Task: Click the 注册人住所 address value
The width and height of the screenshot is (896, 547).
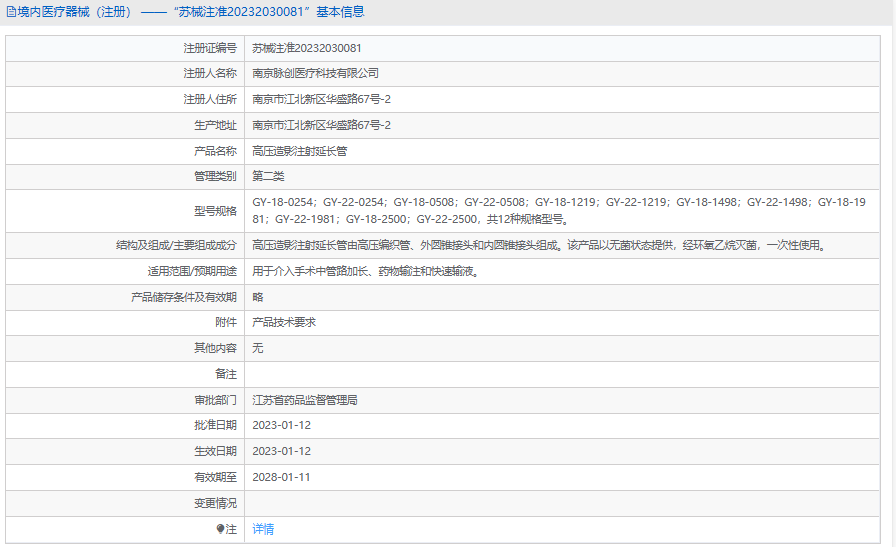Action: (x=322, y=99)
